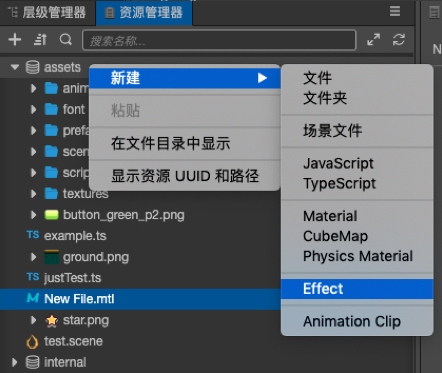Create a new 文件夹
Viewport: 442px width, 373px height.
357,98
